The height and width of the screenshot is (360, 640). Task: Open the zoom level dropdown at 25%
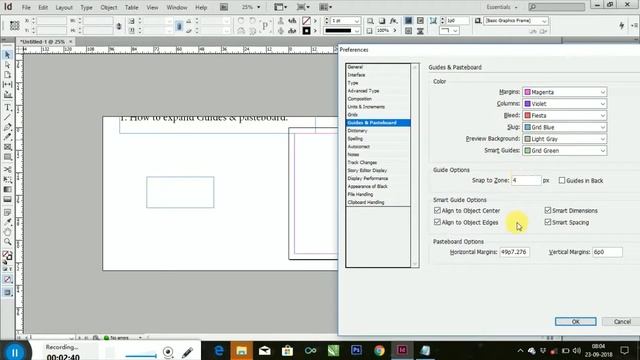coord(258,7)
